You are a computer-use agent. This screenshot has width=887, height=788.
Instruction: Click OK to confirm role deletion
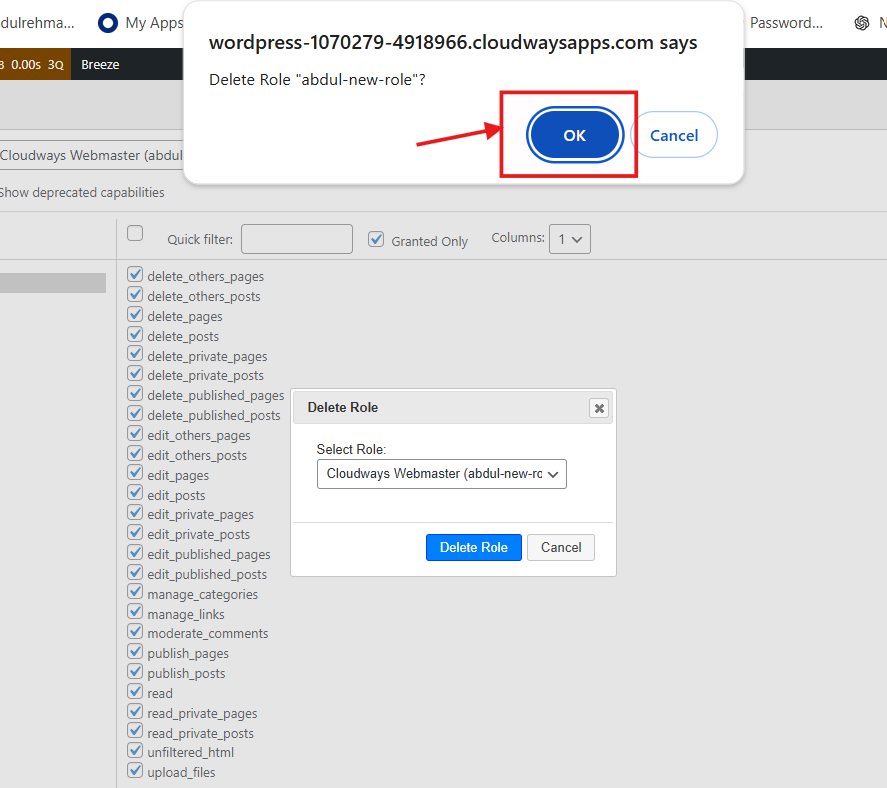pyautogui.click(x=575, y=135)
